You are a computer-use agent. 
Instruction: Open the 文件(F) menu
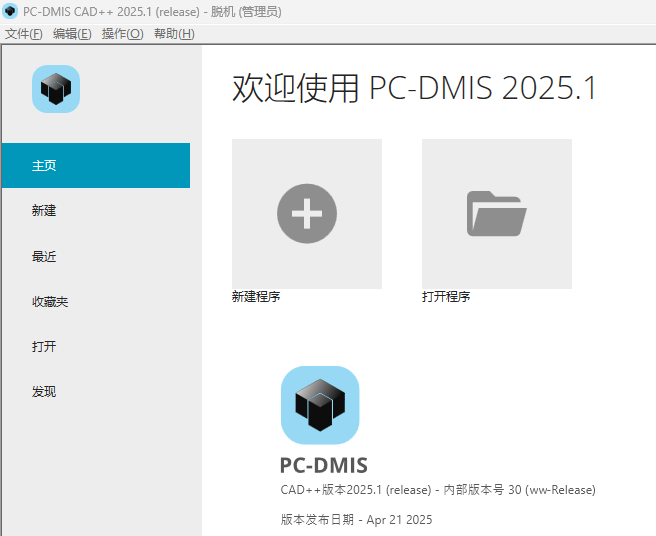click(x=24, y=34)
